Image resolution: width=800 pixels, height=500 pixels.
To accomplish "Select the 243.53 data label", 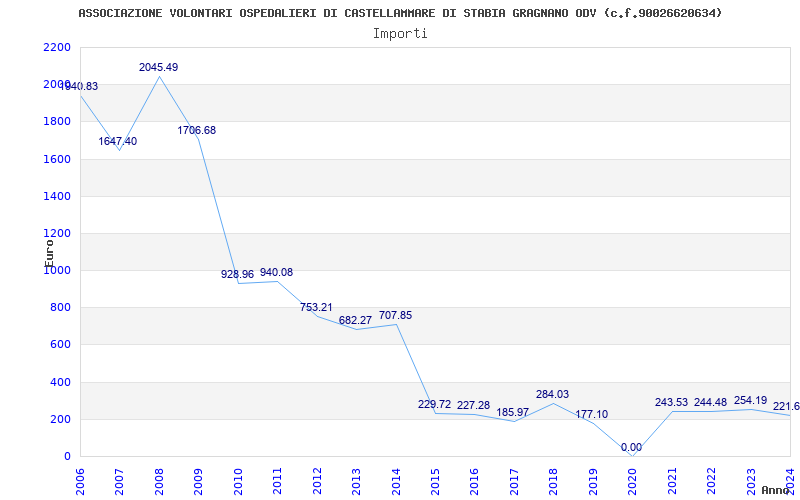I will point(672,403).
